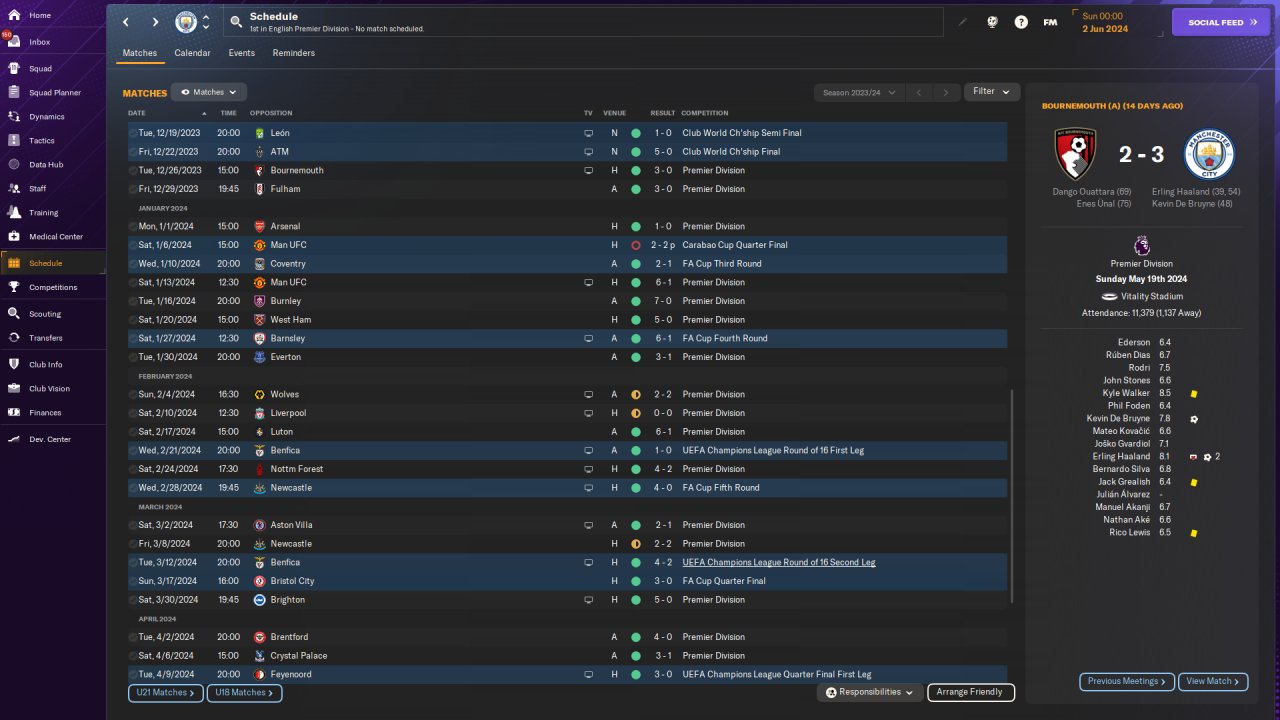Open Competitions from the sidebar
The image size is (1280, 720).
(52, 287)
